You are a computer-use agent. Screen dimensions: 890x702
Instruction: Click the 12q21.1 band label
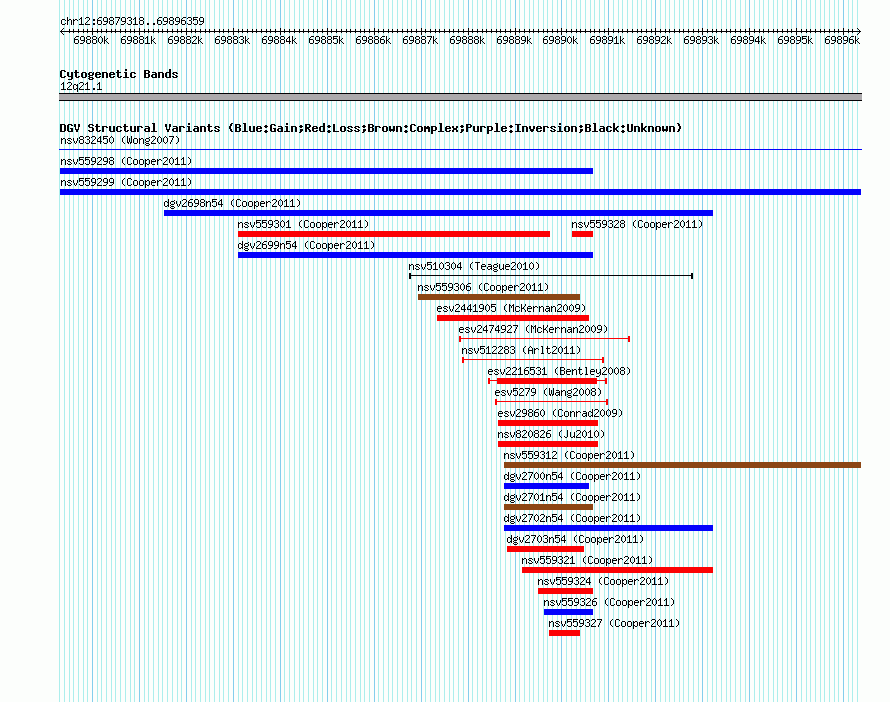pyautogui.click(x=81, y=86)
